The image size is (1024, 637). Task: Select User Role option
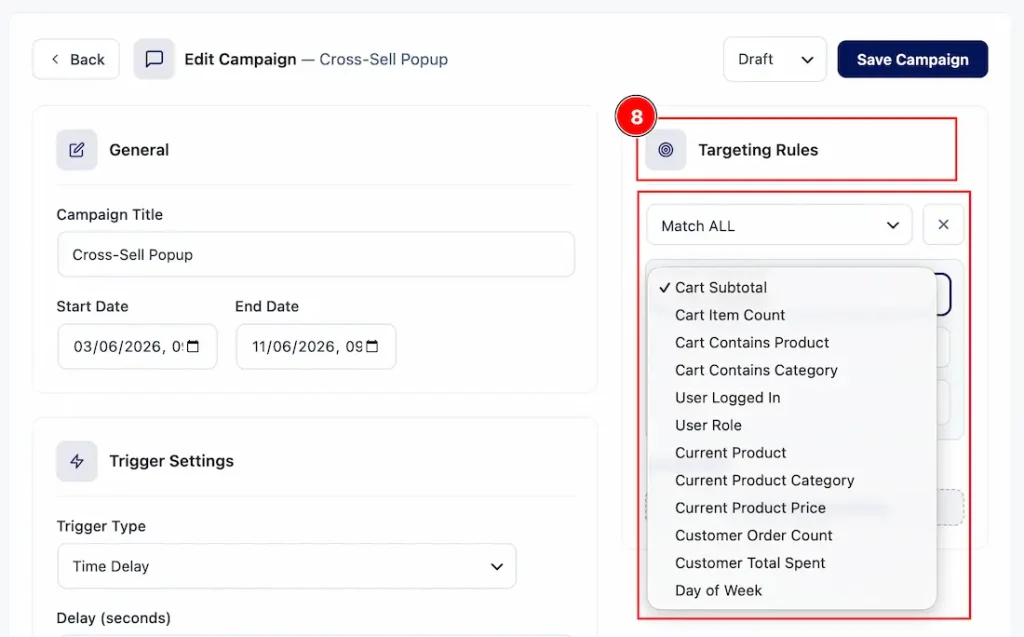(792, 425)
